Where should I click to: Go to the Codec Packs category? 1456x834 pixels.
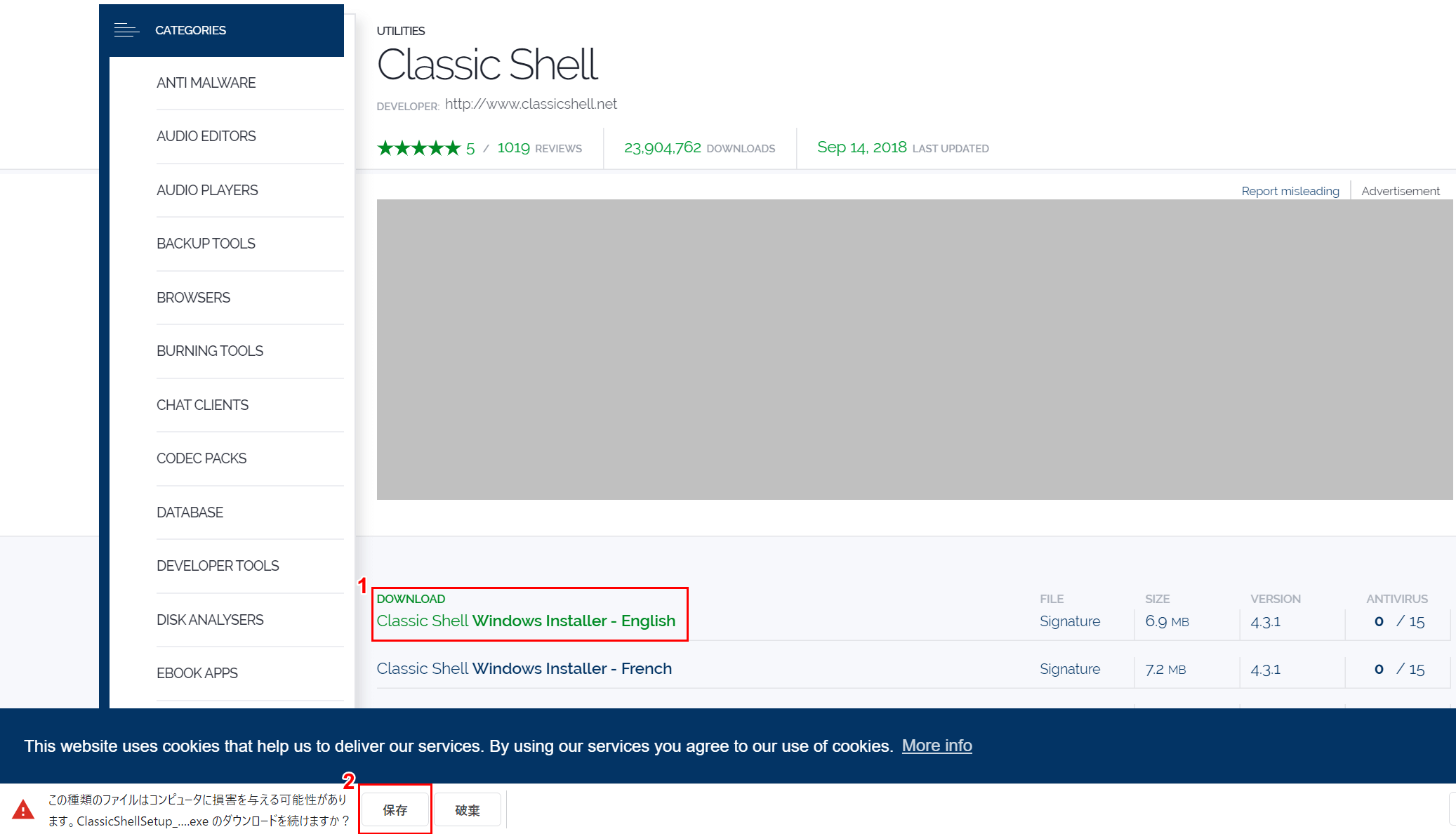[201, 458]
